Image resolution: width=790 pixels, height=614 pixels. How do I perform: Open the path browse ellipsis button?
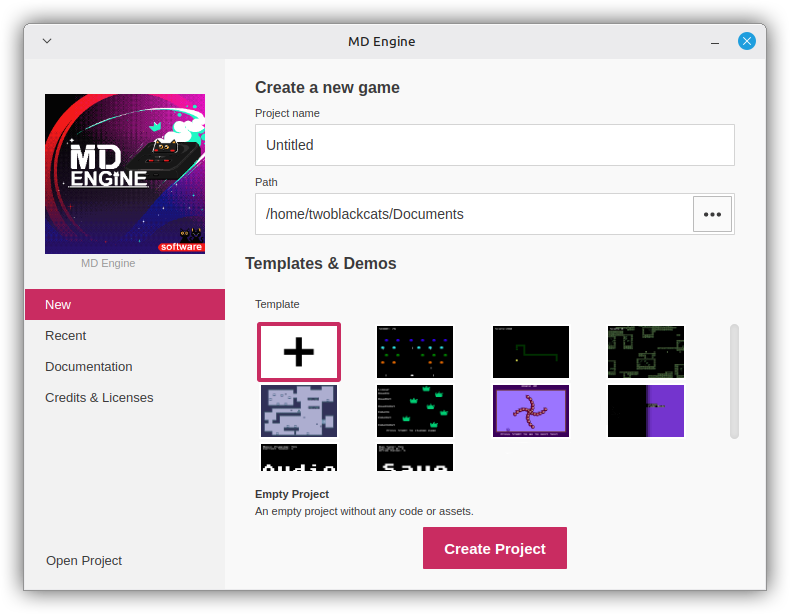[x=712, y=214]
